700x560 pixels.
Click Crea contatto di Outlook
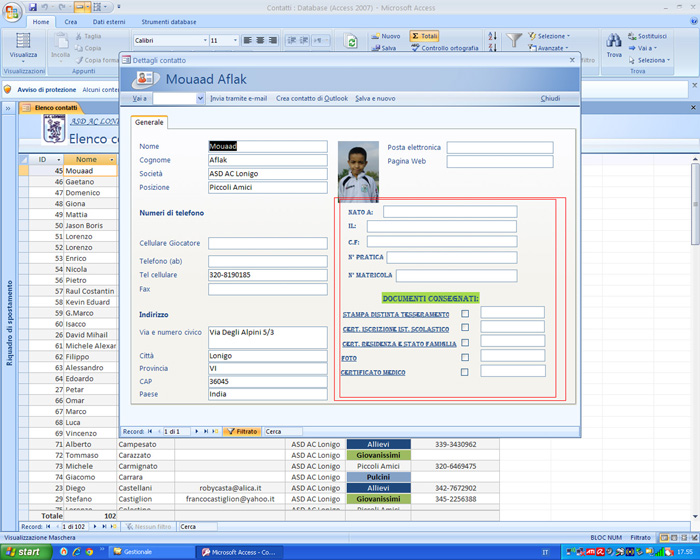click(x=312, y=98)
